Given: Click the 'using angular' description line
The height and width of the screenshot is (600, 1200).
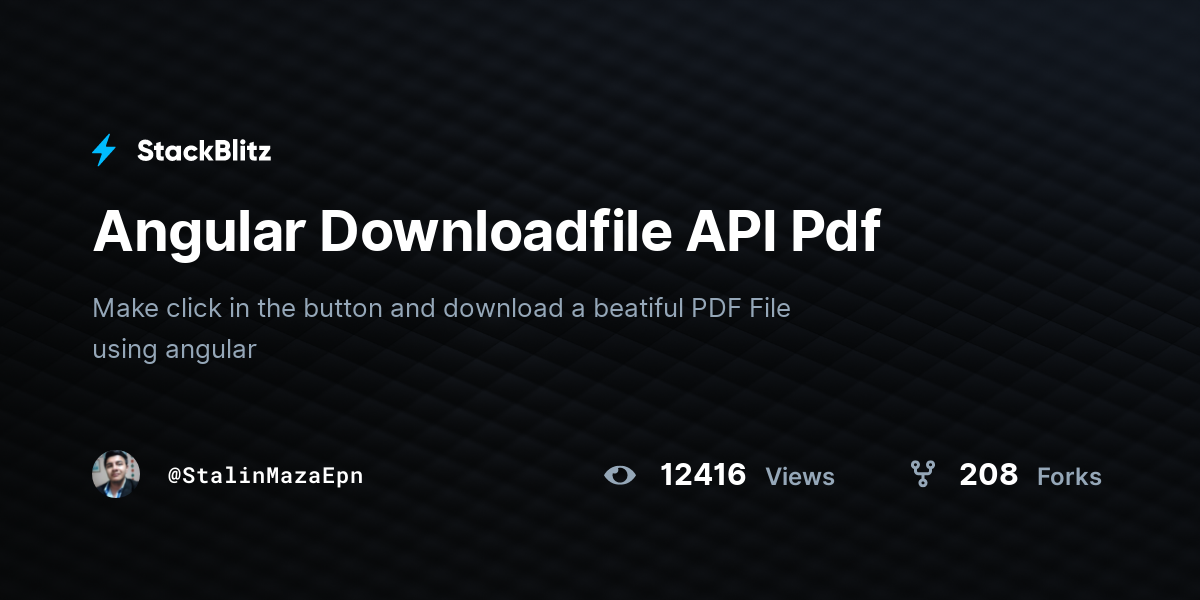Looking at the screenshot, I should tap(174, 350).
